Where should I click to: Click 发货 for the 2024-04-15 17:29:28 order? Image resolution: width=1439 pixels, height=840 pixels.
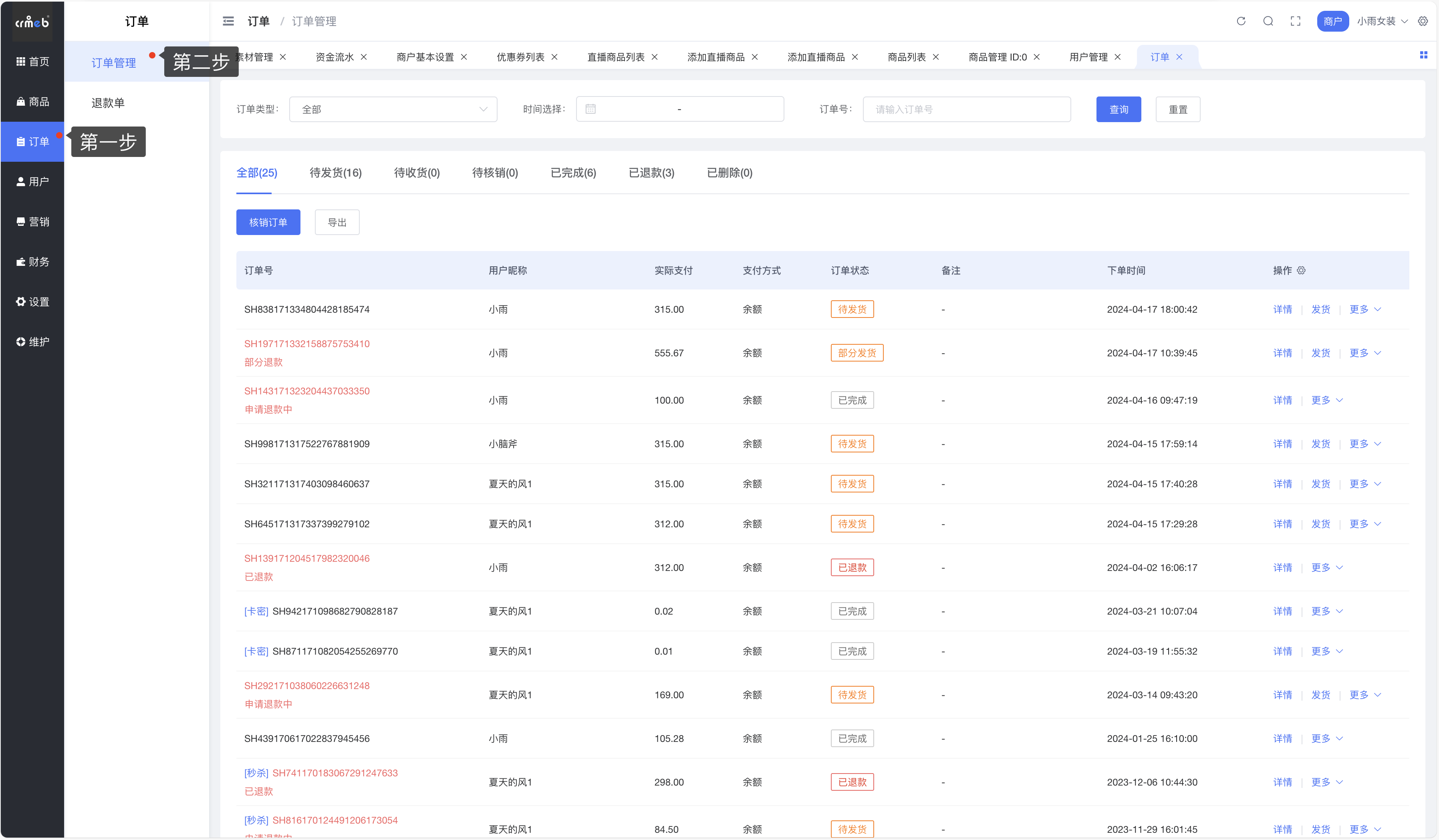coord(1321,523)
